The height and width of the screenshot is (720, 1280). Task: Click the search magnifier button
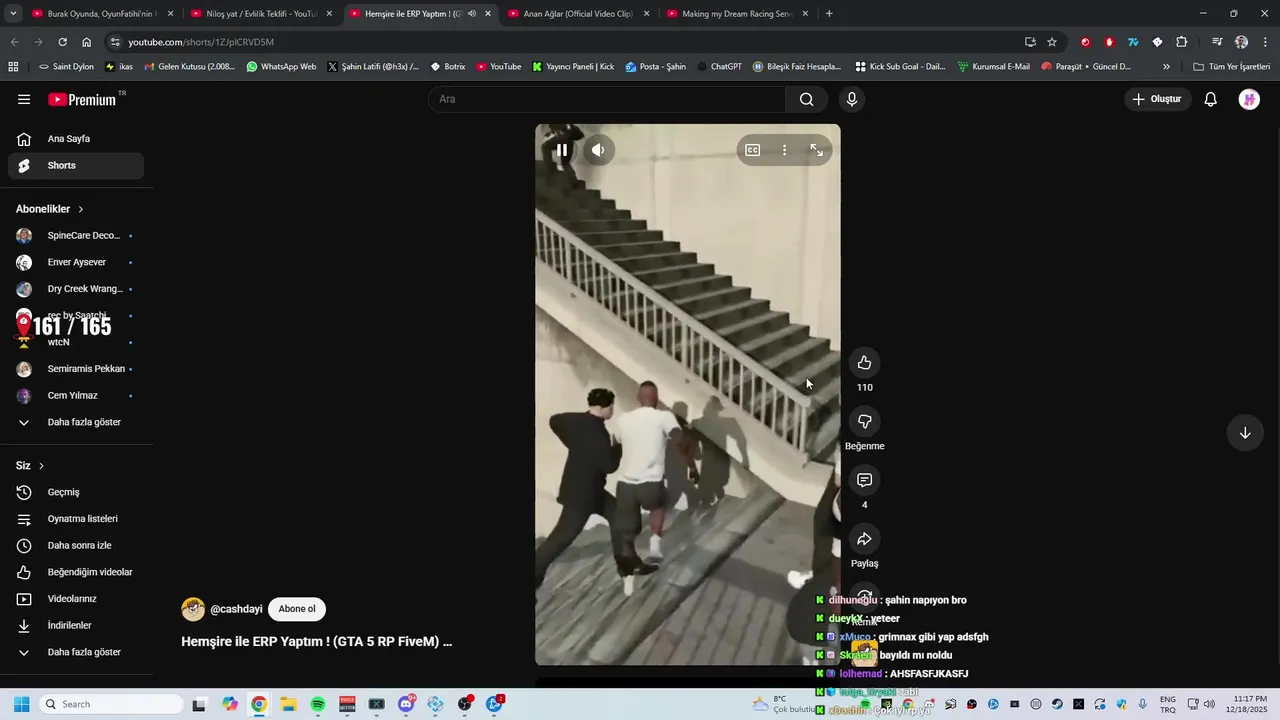807,99
